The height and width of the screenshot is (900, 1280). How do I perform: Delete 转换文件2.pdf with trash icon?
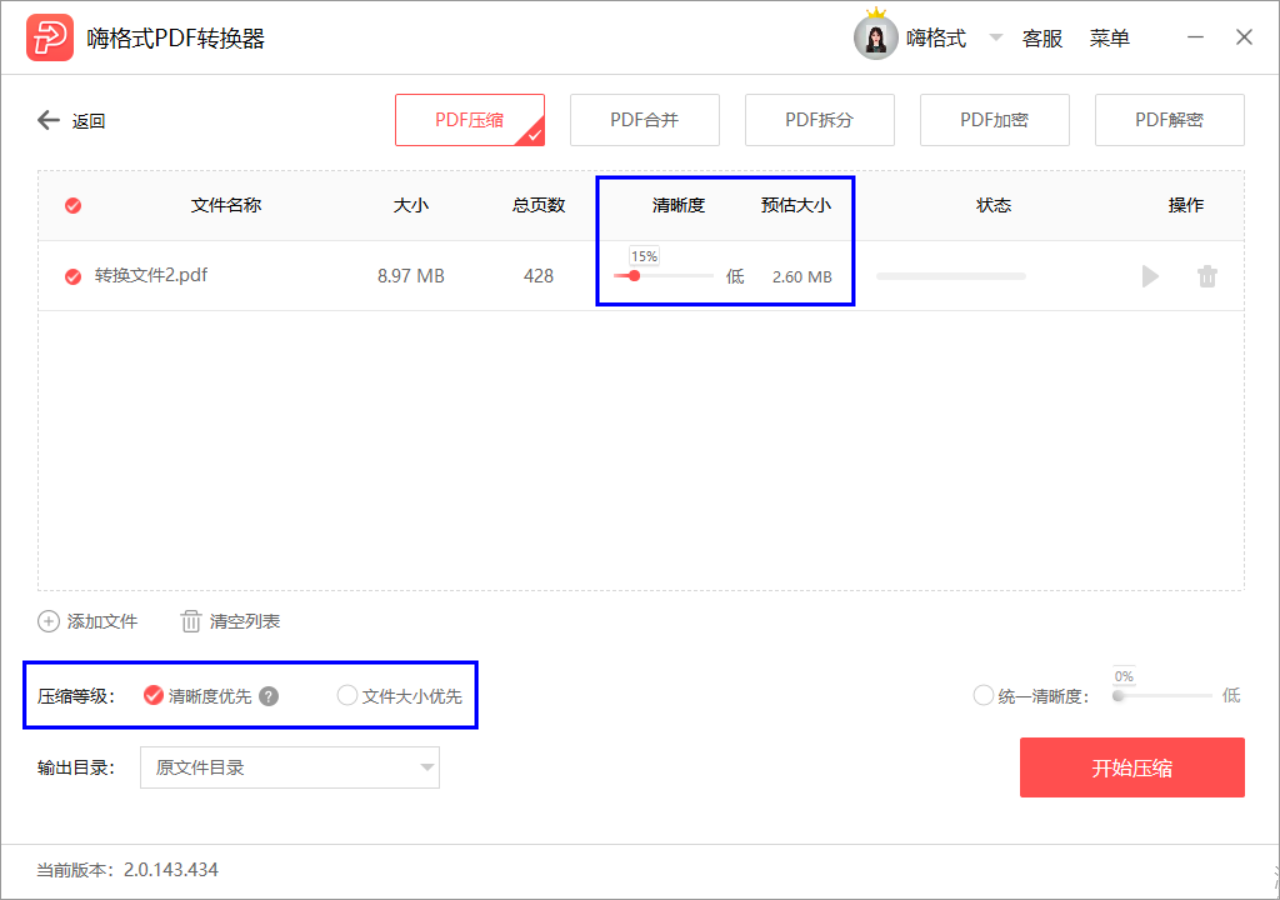coord(1207,276)
